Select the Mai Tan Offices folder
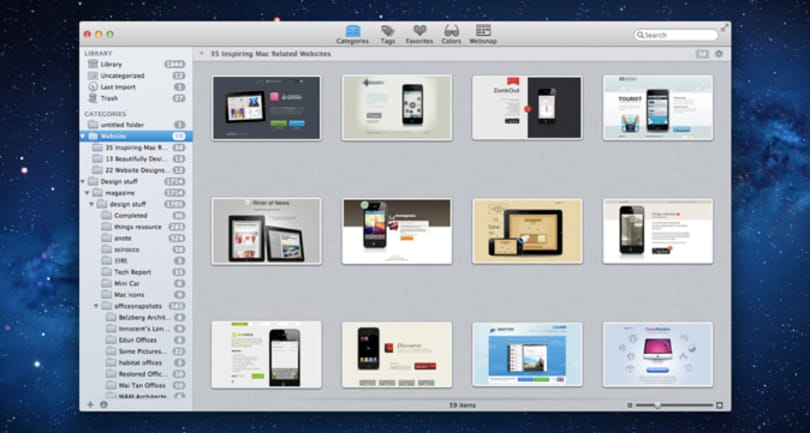This screenshot has width=810, height=433. tap(136, 385)
